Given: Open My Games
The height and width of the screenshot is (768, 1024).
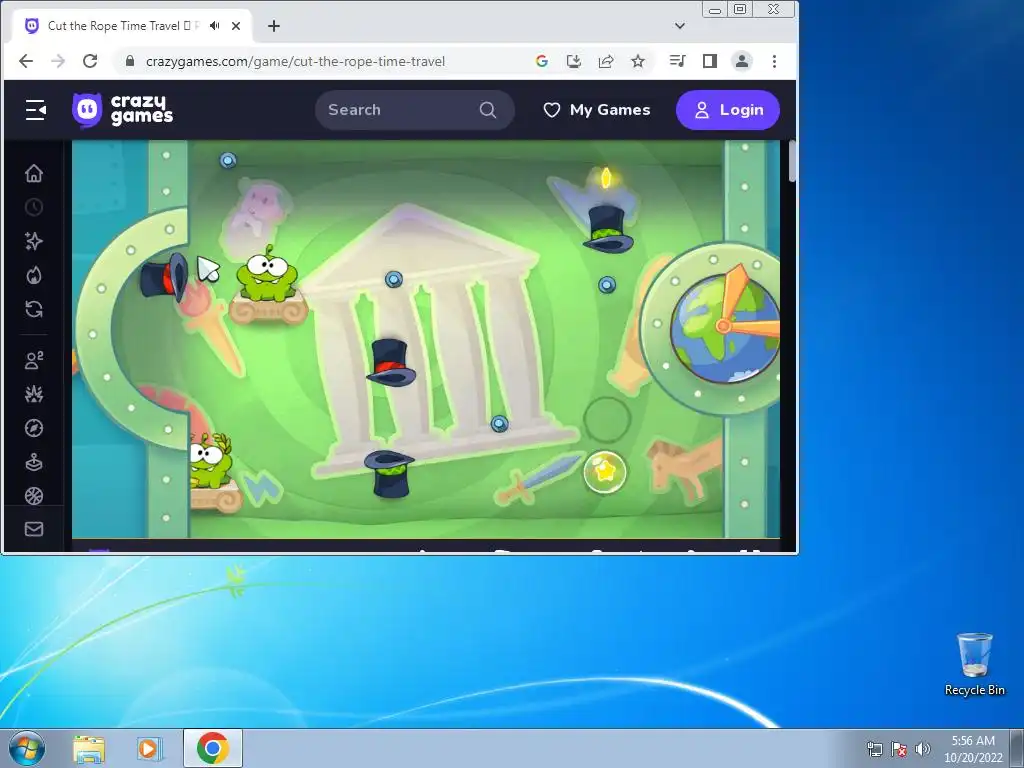Looking at the screenshot, I should (x=597, y=110).
